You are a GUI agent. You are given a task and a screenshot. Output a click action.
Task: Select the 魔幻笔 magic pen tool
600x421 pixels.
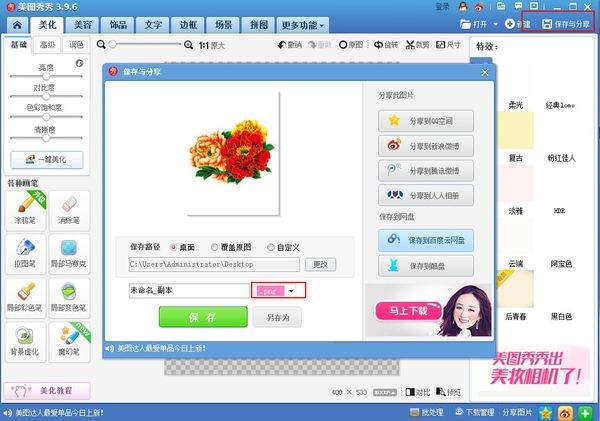(69, 342)
